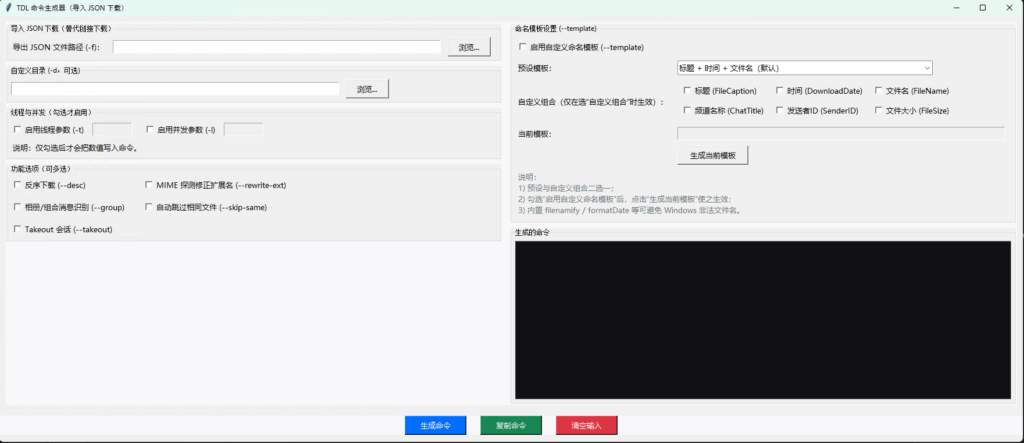
Task: Open the 预设模板 preset dropdown
Action: coord(804,68)
